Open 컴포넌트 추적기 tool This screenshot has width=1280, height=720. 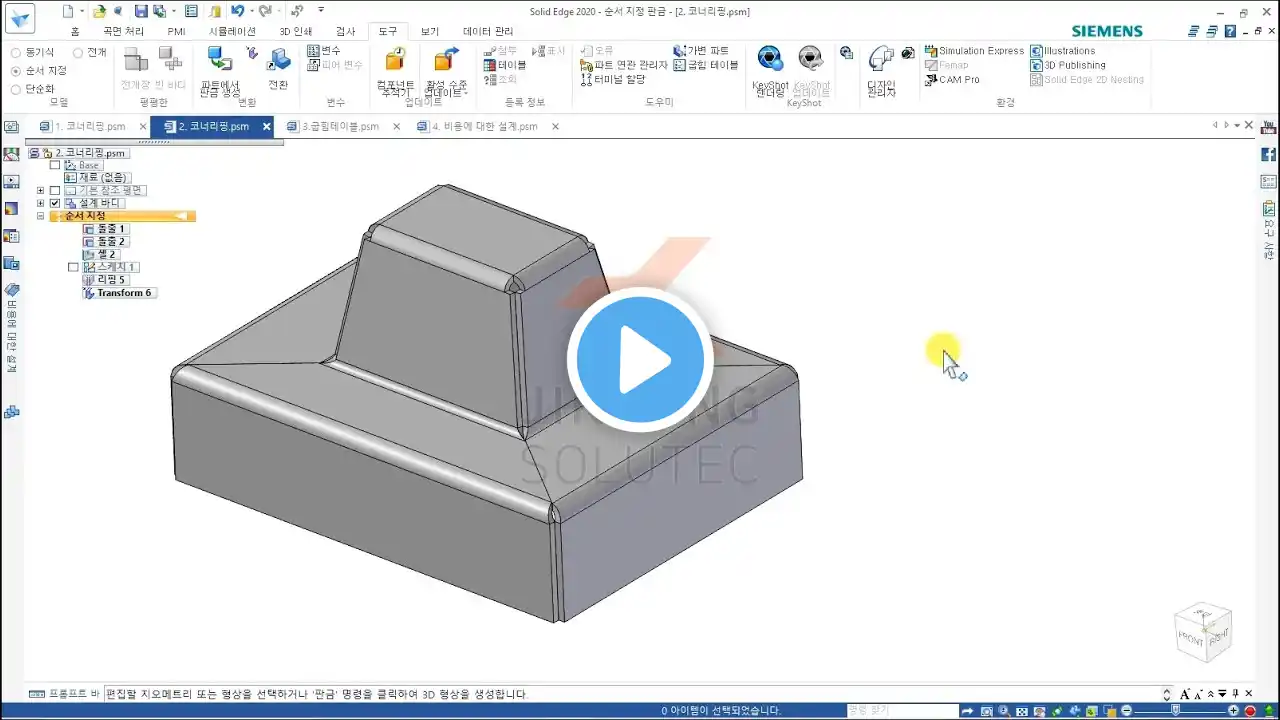pyautogui.click(x=395, y=72)
